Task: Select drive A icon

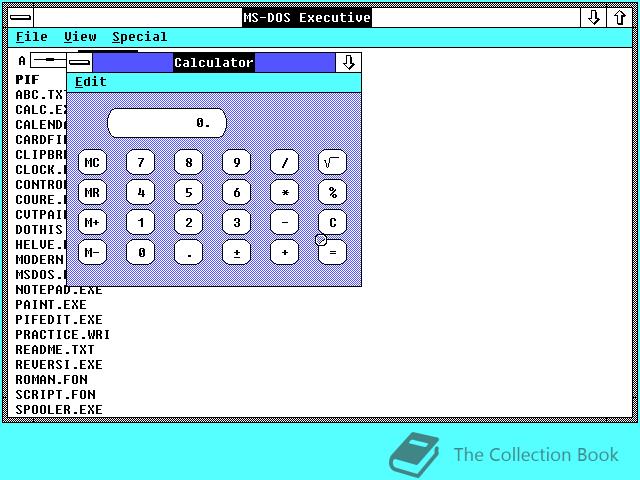Action: click(43, 60)
